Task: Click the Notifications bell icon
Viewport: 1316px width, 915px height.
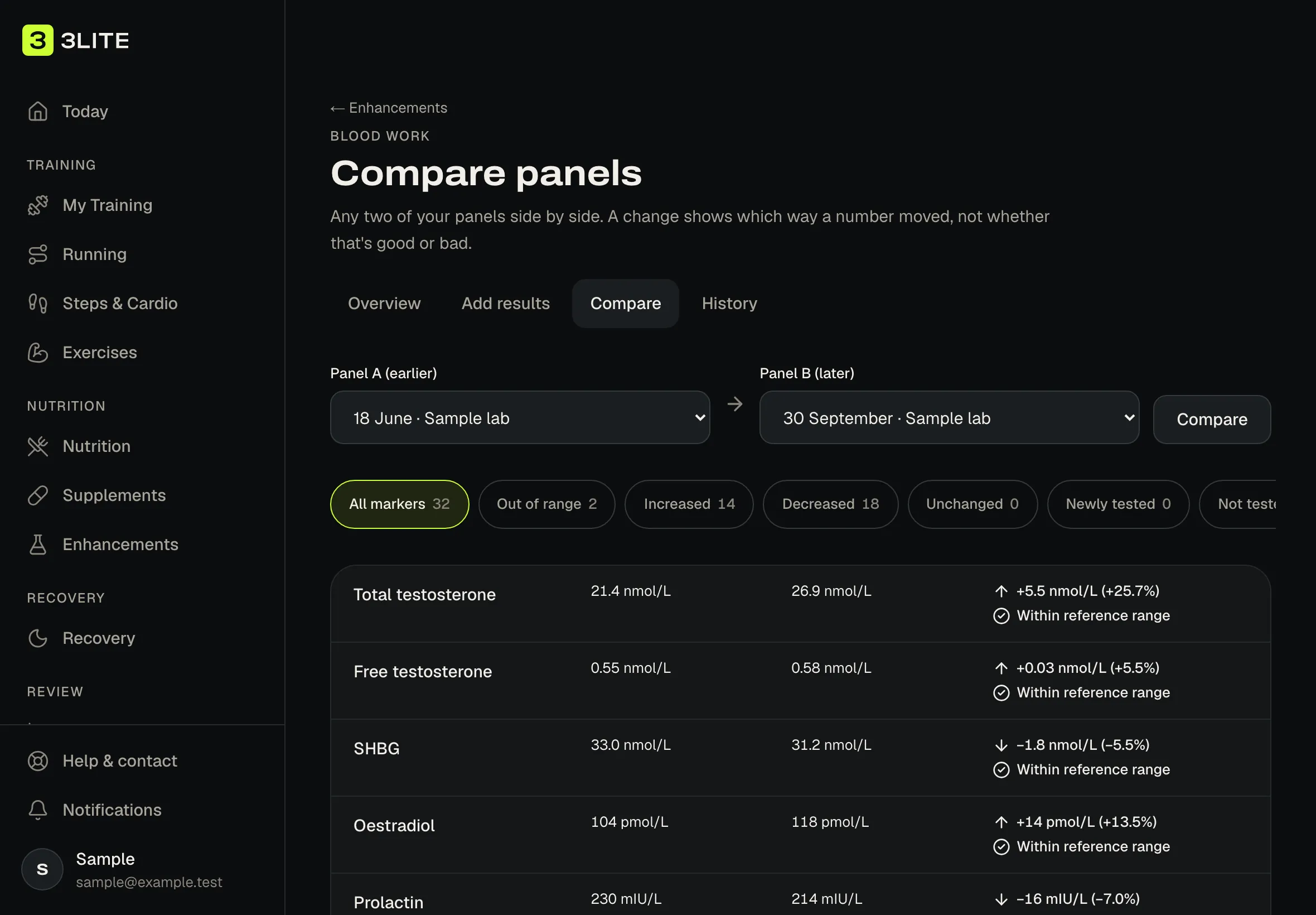Action: [38, 810]
